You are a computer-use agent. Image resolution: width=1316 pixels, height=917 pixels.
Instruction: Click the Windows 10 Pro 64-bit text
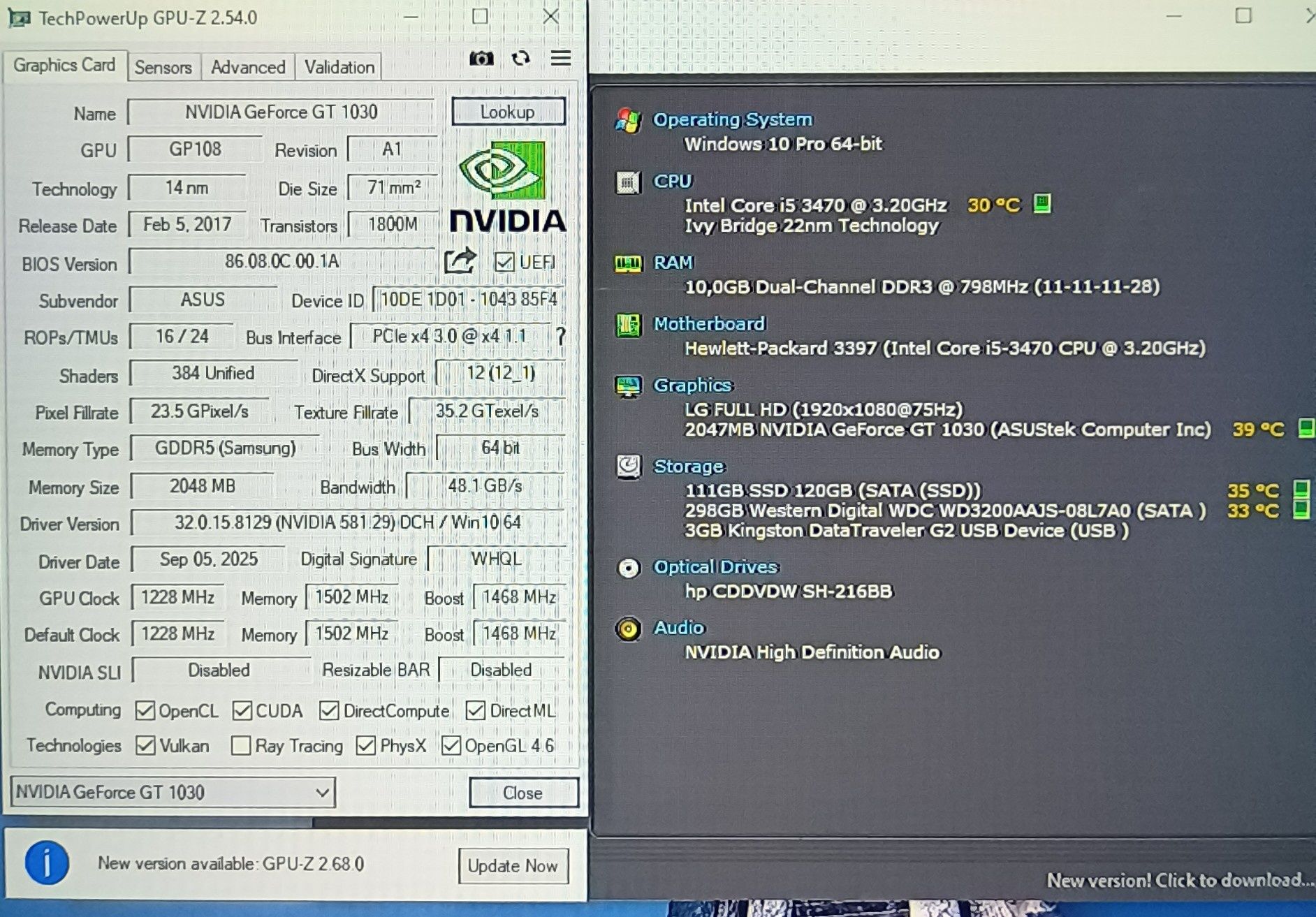[783, 144]
